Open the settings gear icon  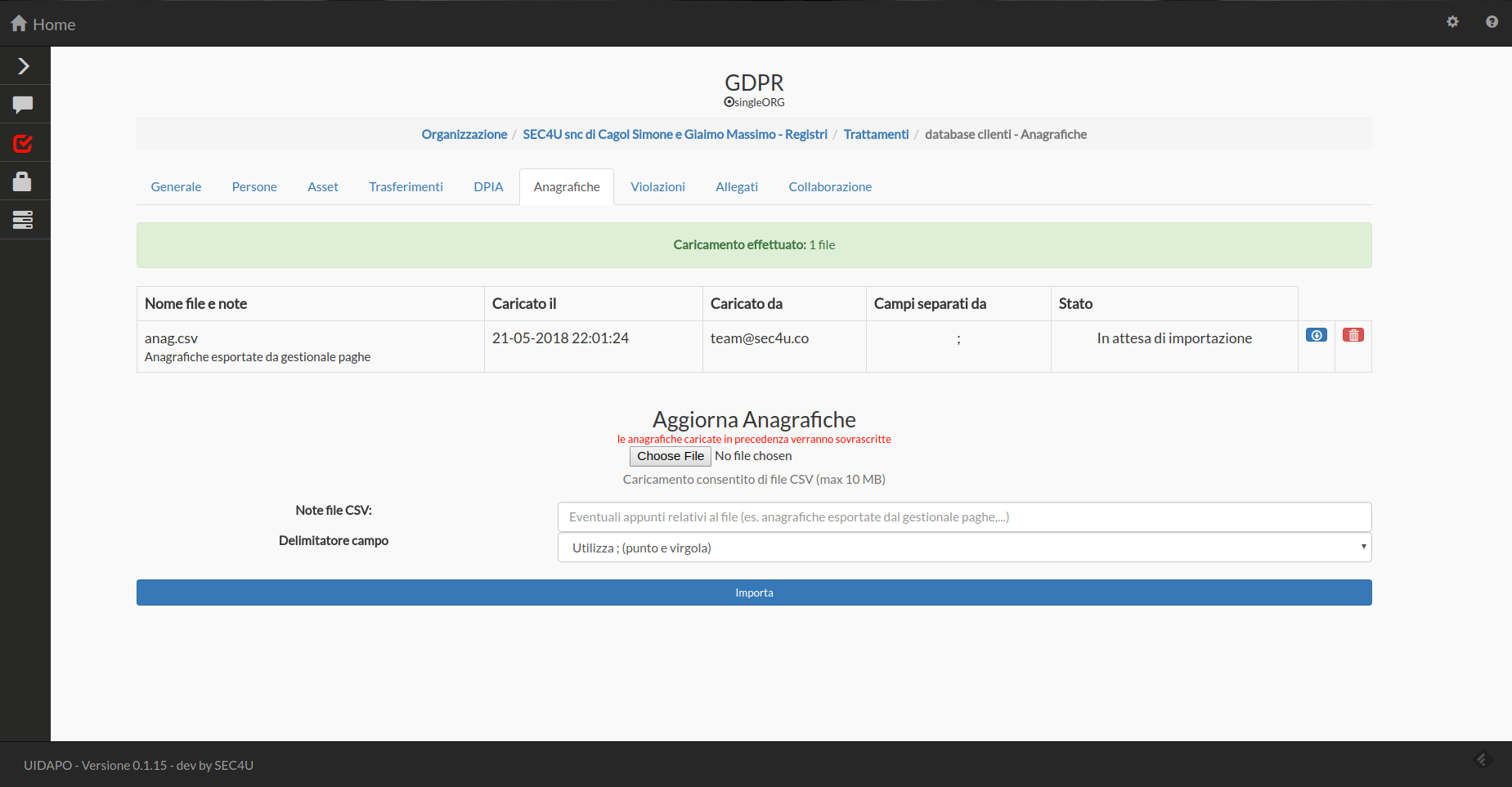point(1452,22)
